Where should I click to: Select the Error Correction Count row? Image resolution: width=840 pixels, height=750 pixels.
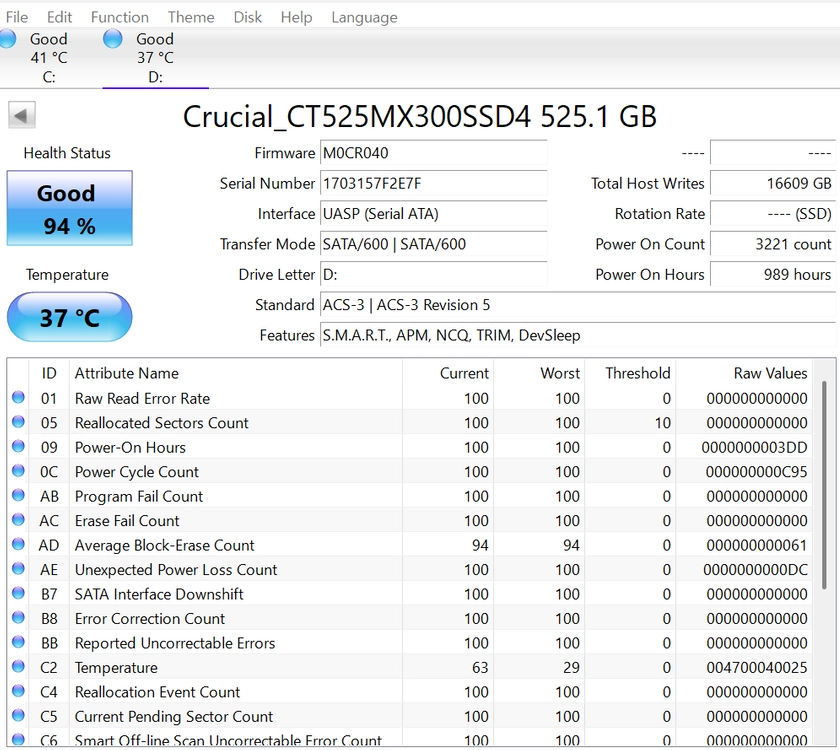click(410, 619)
